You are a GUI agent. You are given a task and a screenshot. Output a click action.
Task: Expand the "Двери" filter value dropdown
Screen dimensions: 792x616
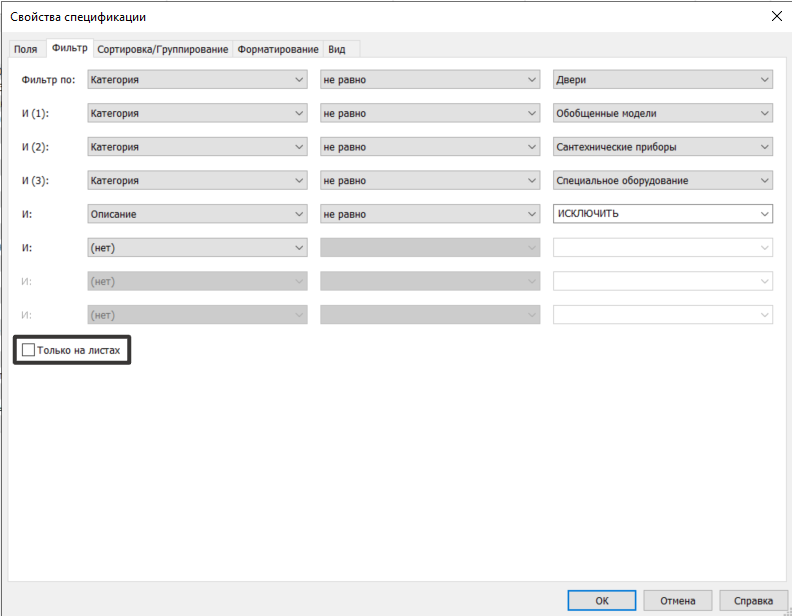click(663, 80)
